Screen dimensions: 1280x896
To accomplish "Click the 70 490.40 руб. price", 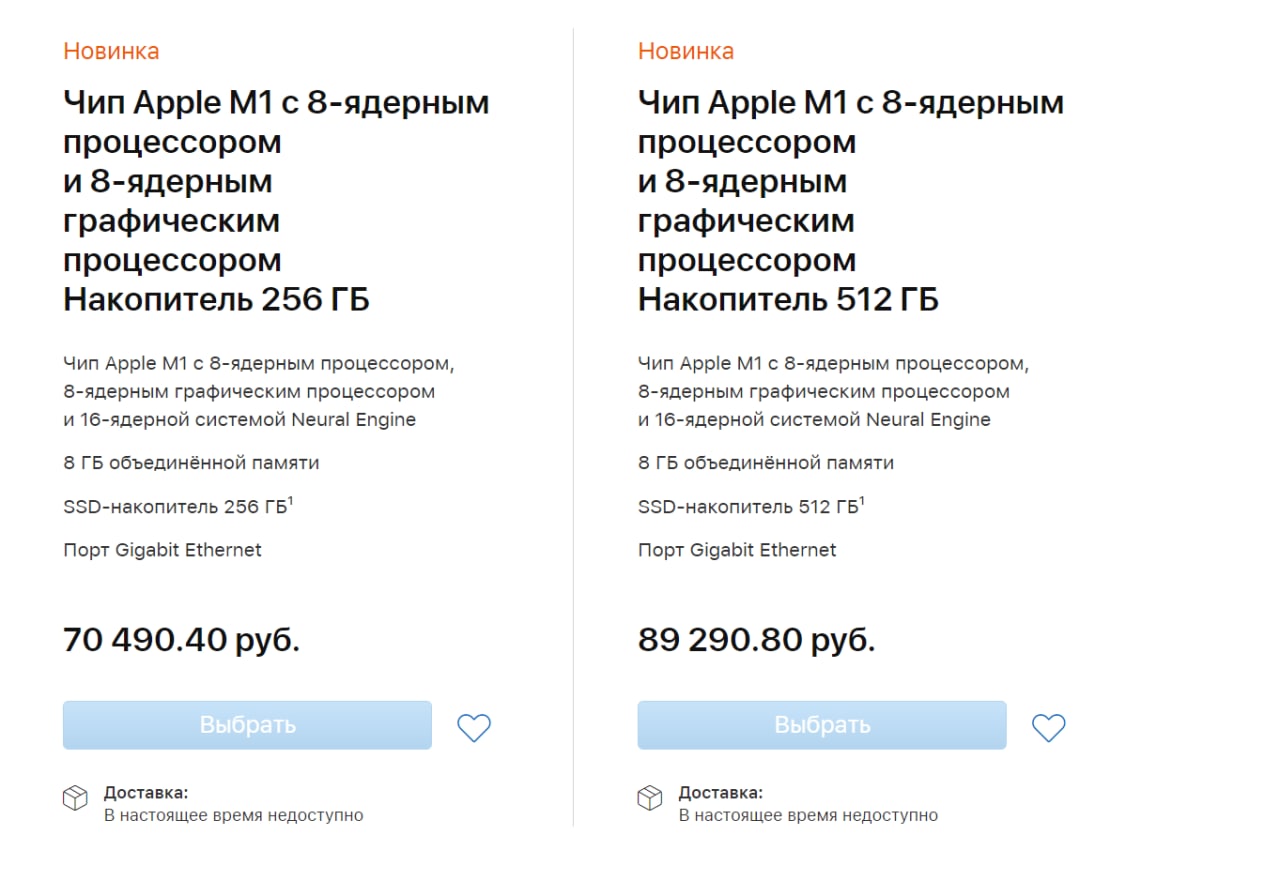I will [182, 640].
